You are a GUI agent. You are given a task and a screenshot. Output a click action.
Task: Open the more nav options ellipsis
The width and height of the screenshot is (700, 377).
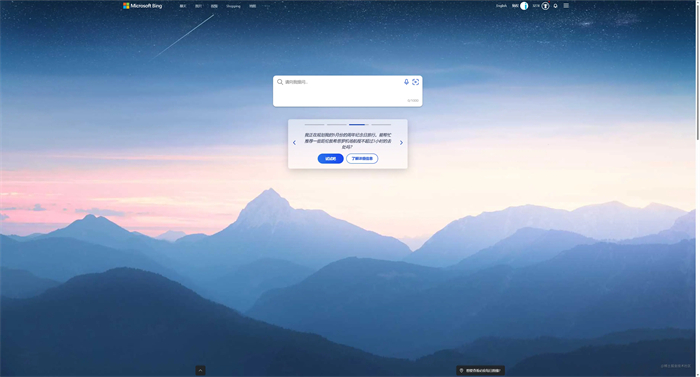pyautogui.click(x=267, y=6)
